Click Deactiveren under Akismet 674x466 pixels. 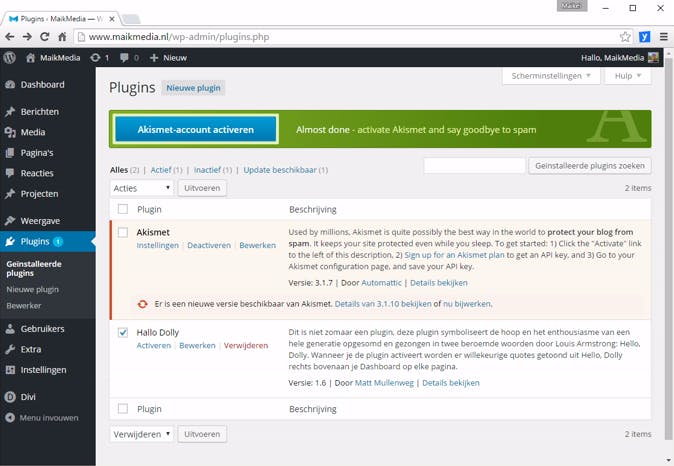209,245
